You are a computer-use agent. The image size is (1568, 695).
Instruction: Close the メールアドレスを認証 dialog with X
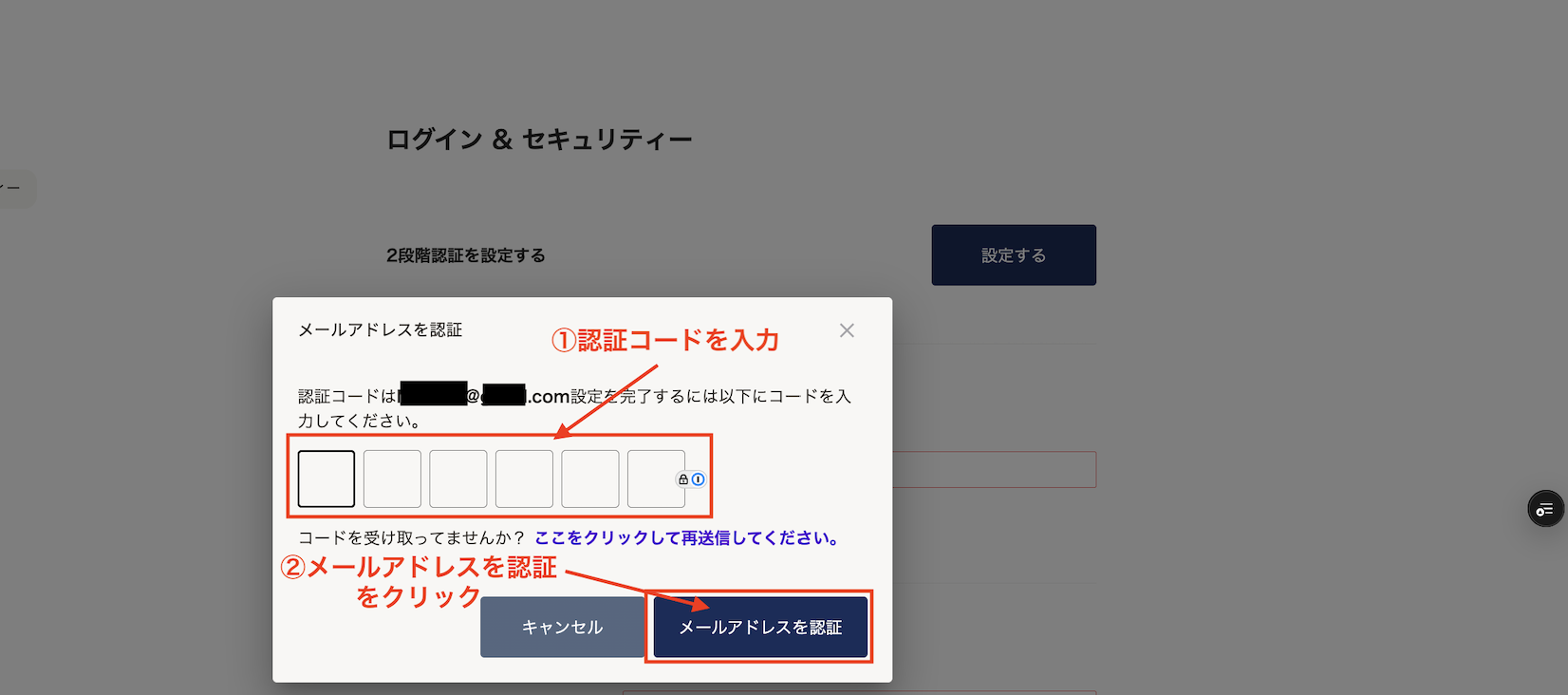847,330
